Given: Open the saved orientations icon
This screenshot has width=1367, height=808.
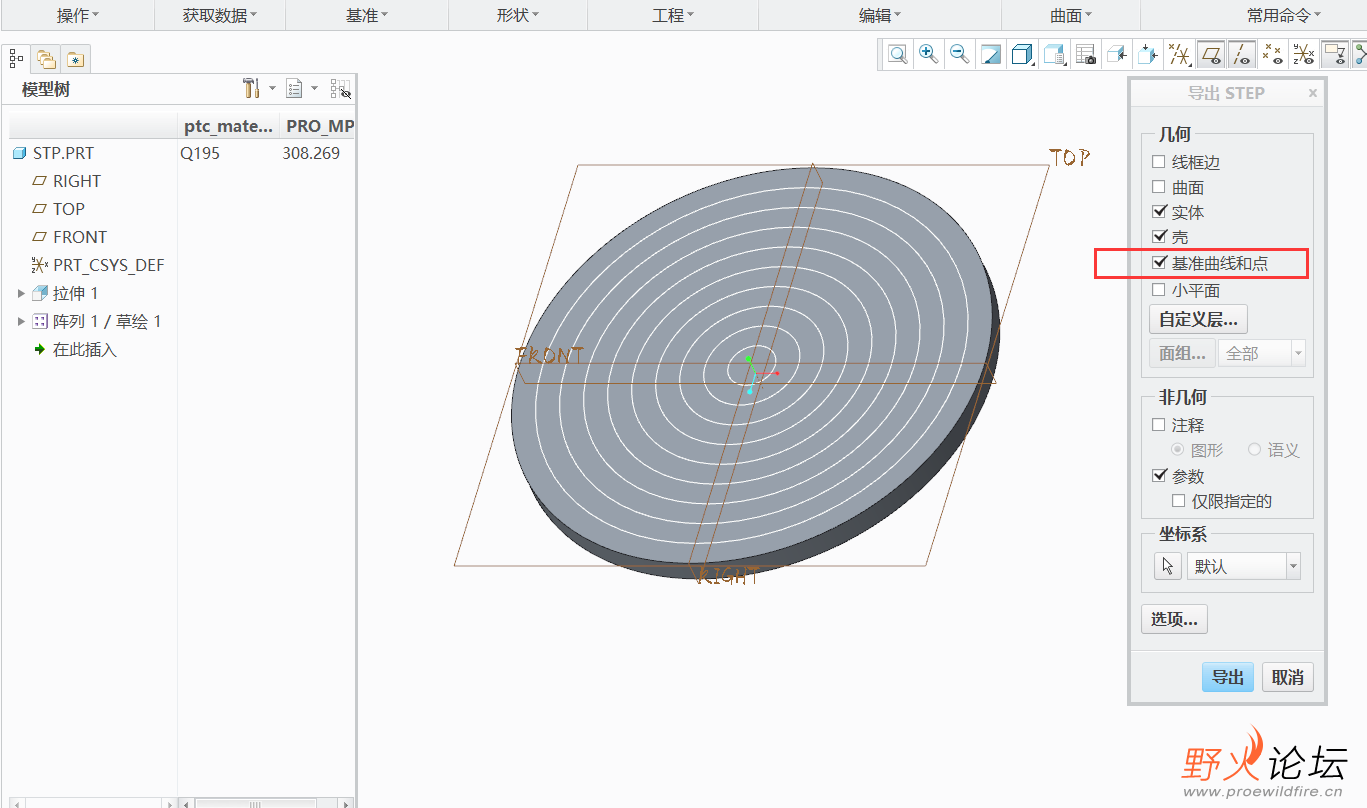Looking at the screenshot, I should pyautogui.click(x=1054, y=54).
